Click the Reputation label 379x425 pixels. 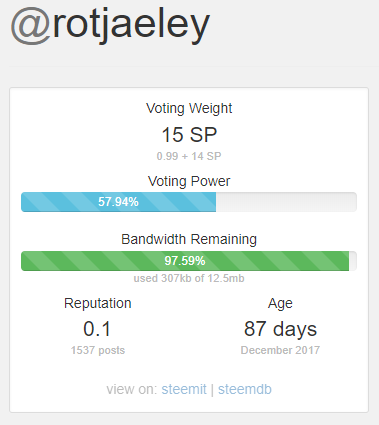98,303
